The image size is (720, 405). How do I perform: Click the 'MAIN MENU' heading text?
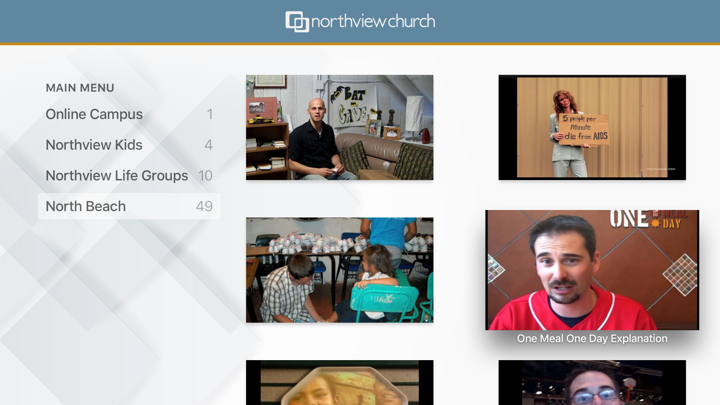pos(80,88)
